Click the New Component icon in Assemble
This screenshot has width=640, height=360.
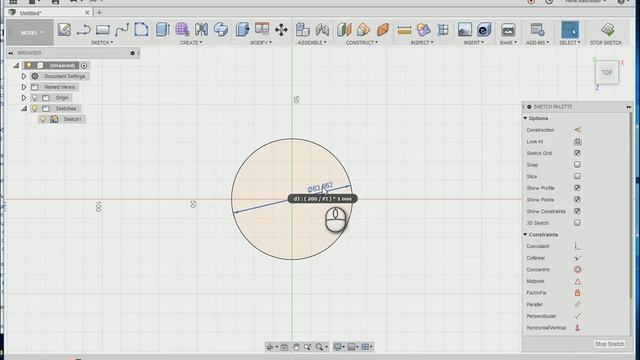pyautogui.click(x=302, y=30)
